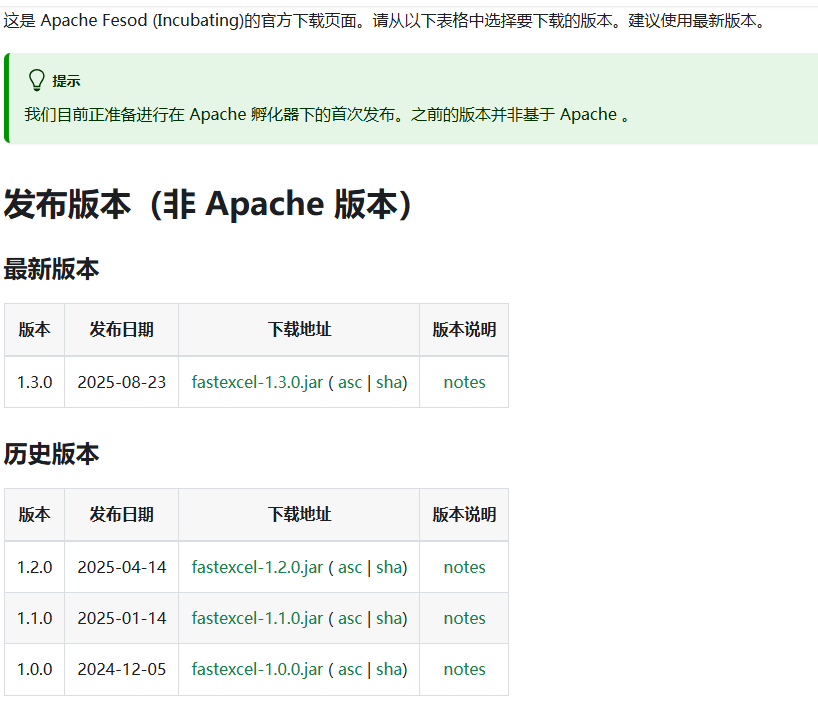The image size is (818, 702).
Task: View notes for version 1.2.0
Action: coord(464,567)
